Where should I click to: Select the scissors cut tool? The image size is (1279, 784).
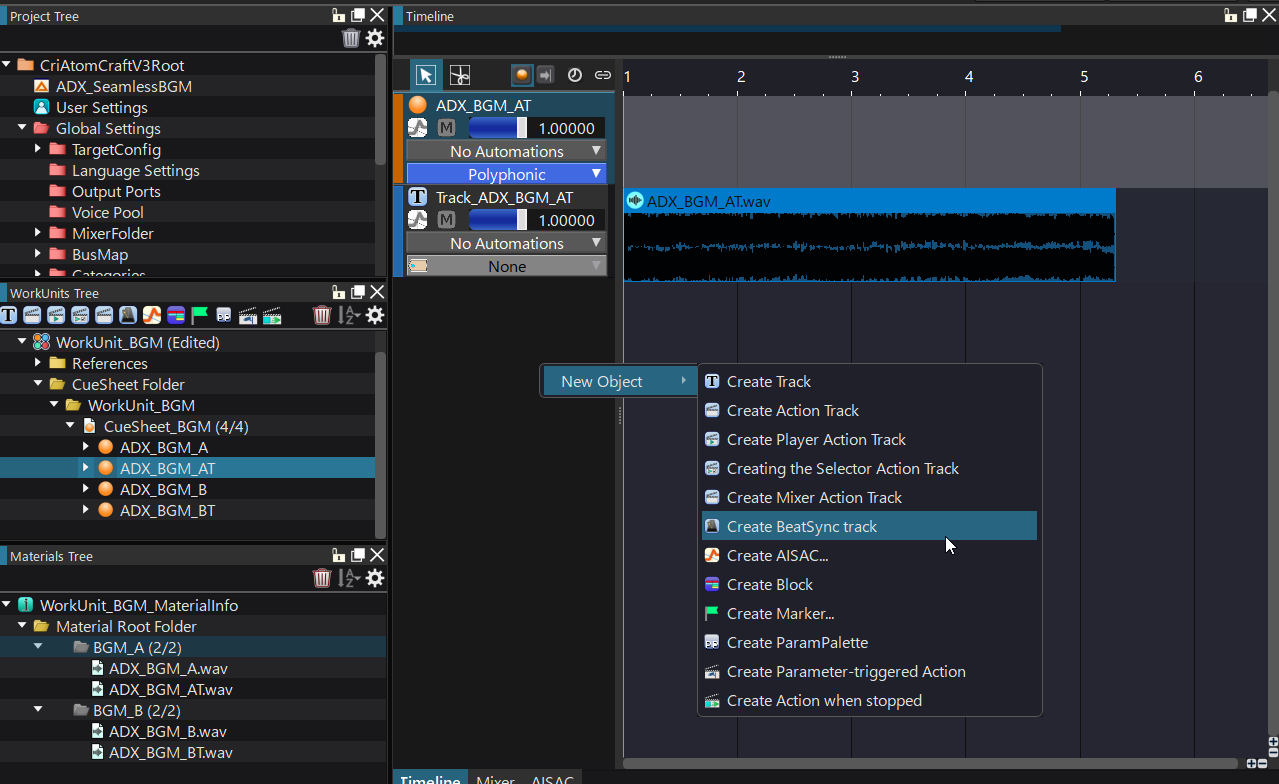460,75
